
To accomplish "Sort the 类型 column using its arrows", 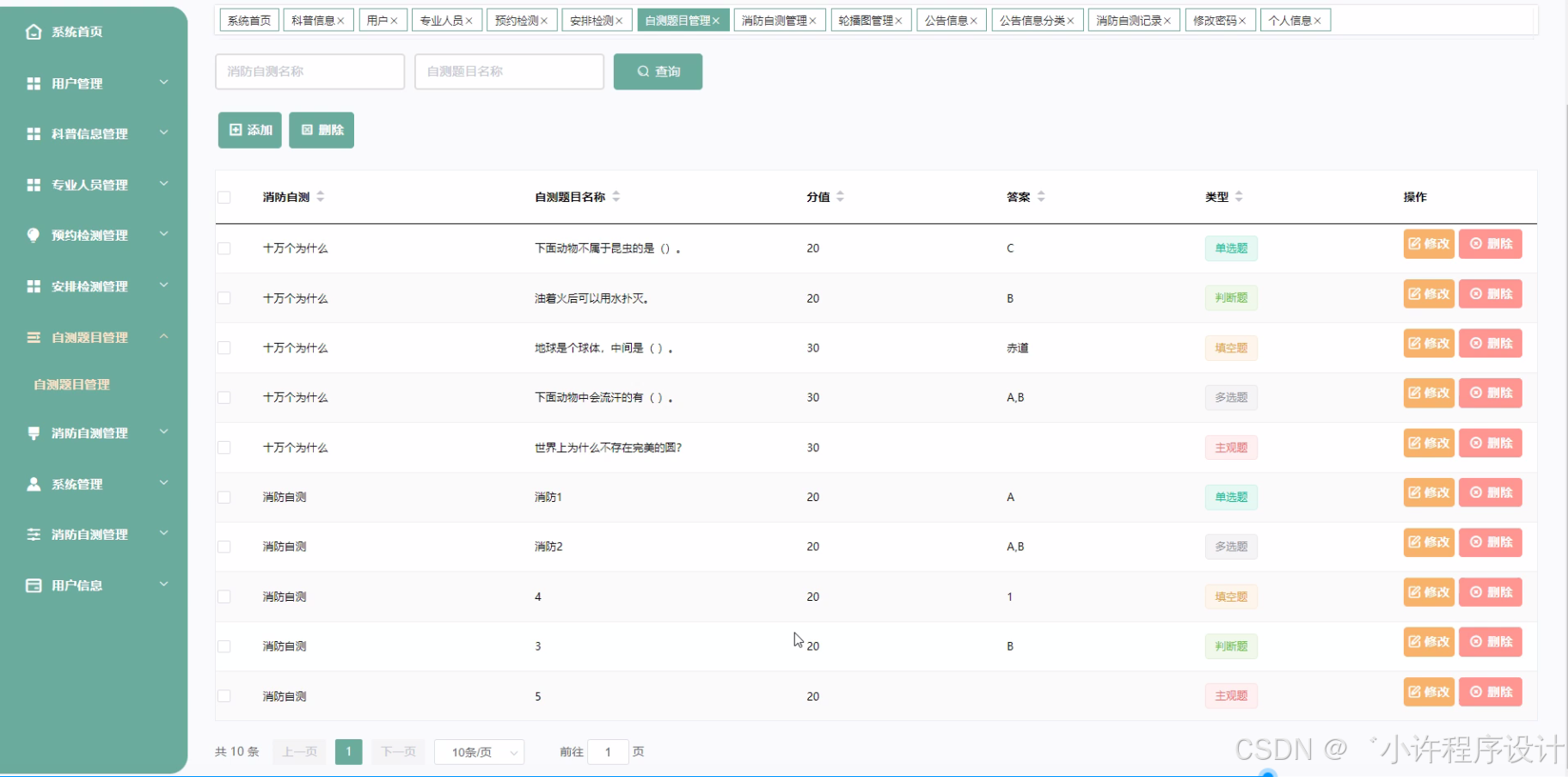I will pos(1239,197).
